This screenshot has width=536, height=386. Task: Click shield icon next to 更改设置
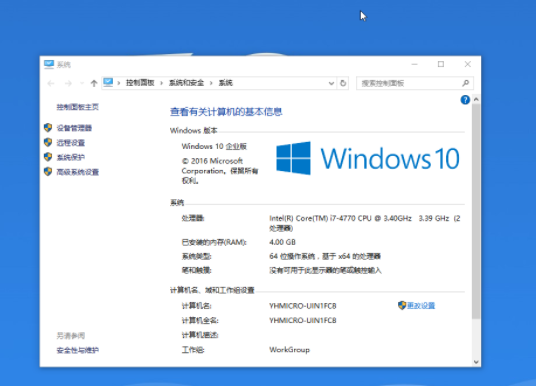point(402,305)
